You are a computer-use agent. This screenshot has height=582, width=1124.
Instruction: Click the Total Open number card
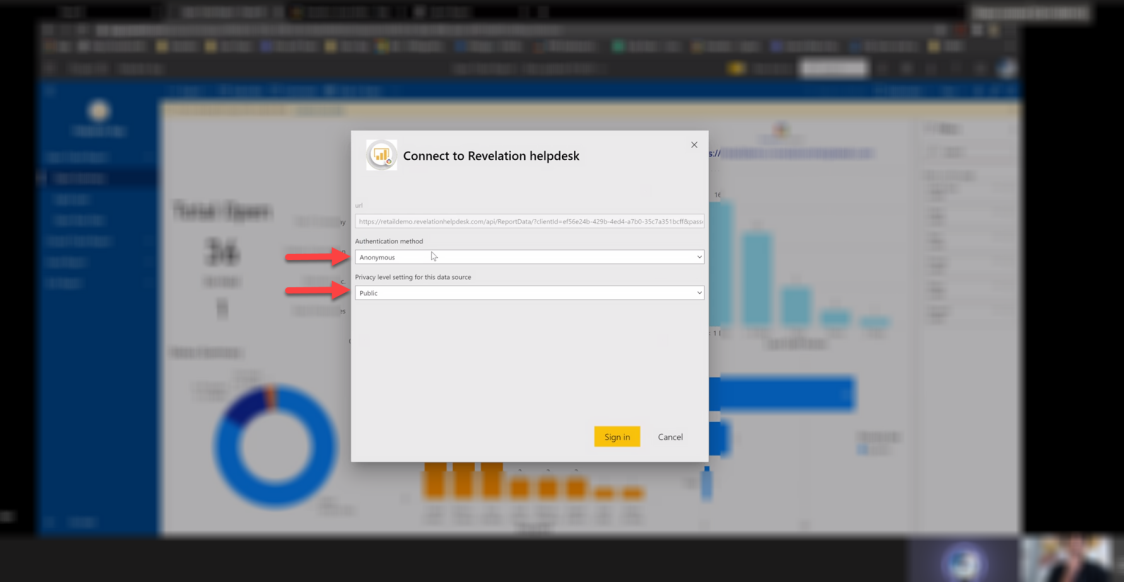pyautogui.click(x=221, y=251)
